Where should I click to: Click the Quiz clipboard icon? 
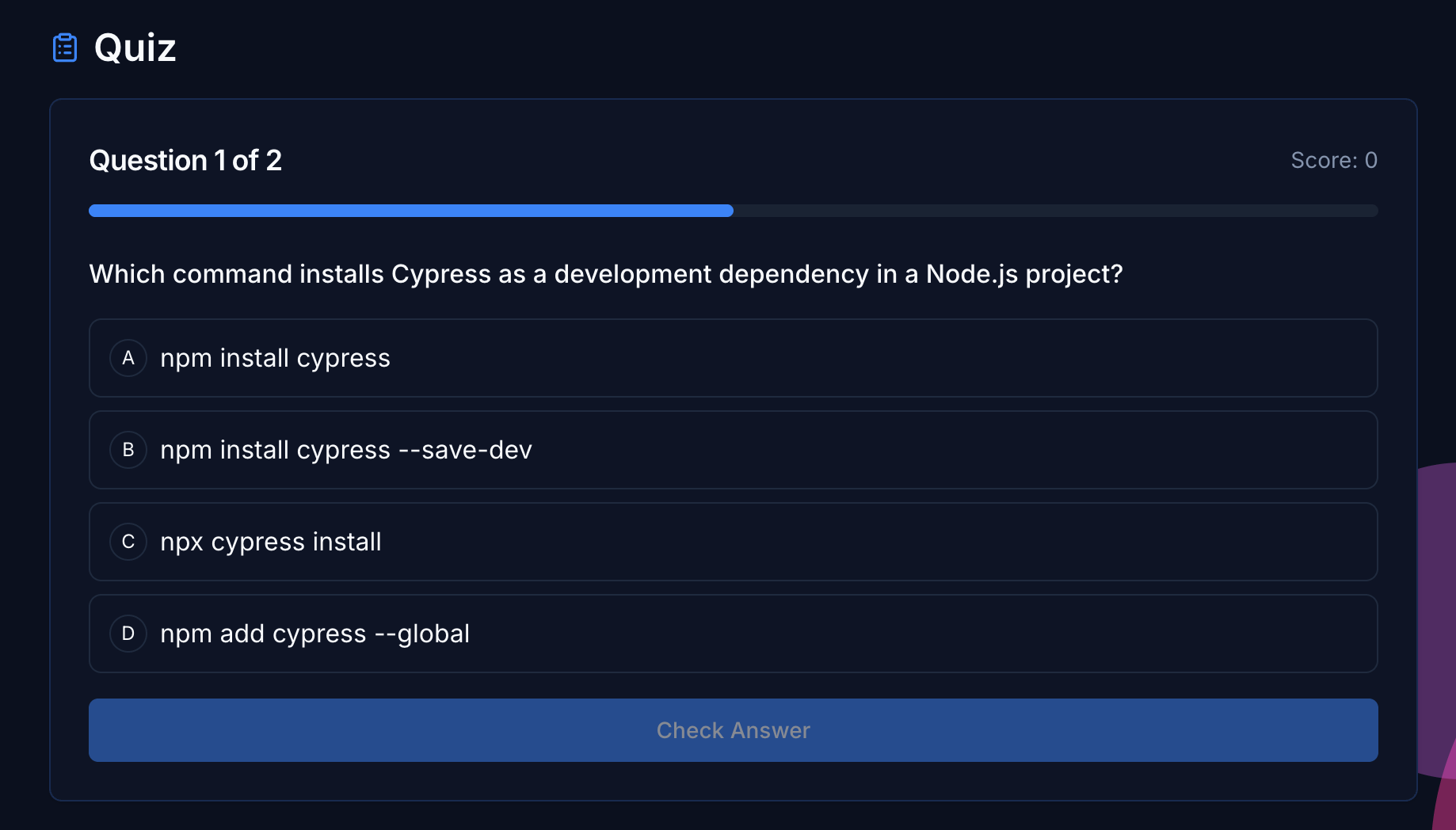click(x=65, y=48)
